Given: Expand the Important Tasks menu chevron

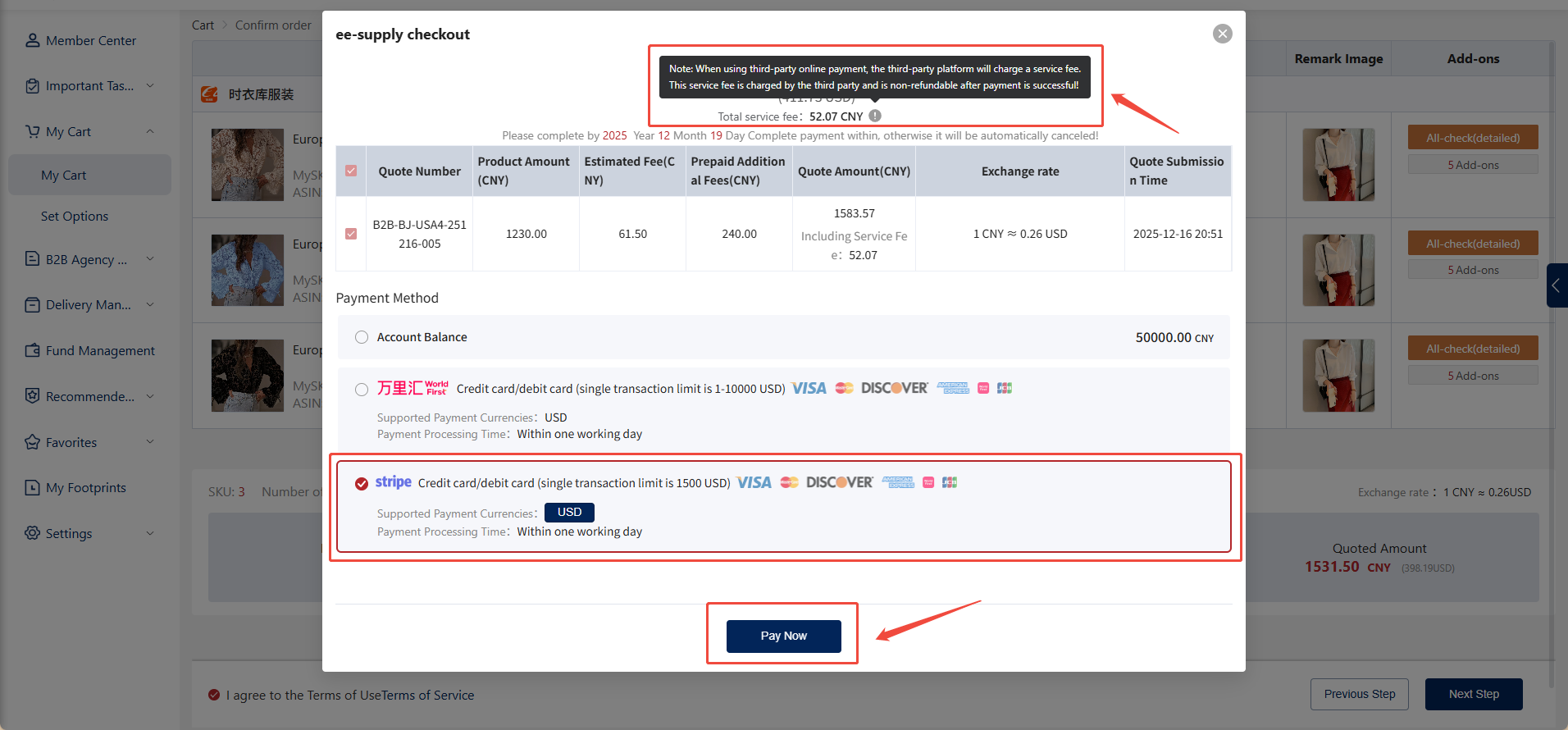Looking at the screenshot, I should [150, 85].
